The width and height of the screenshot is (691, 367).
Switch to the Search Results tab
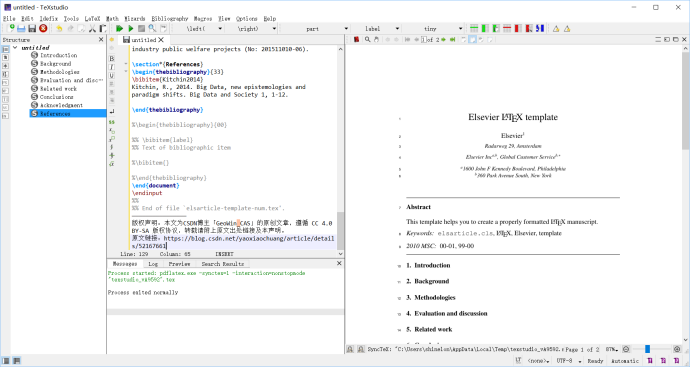[x=223, y=264]
